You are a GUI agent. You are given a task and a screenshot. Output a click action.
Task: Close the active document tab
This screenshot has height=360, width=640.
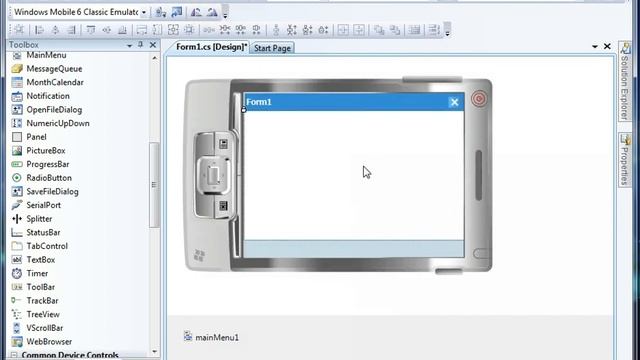pyautogui.click(x=607, y=47)
